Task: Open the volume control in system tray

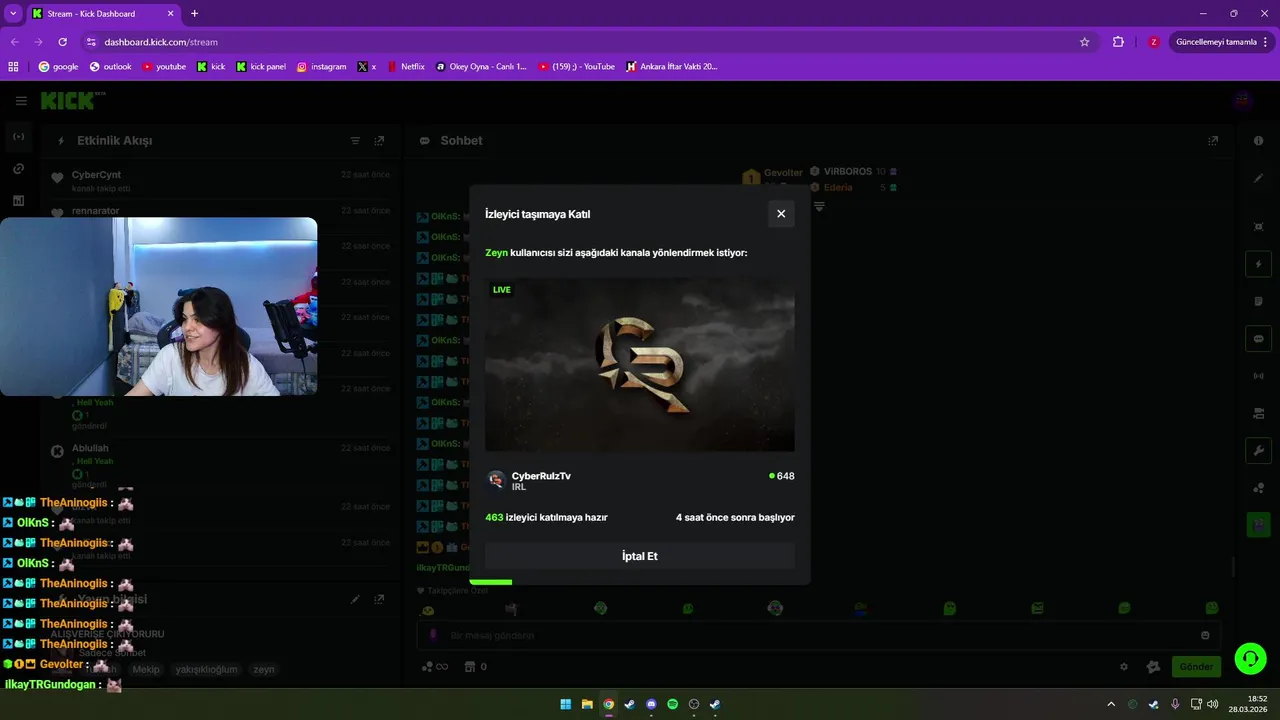Action: click(x=1213, y=704)
